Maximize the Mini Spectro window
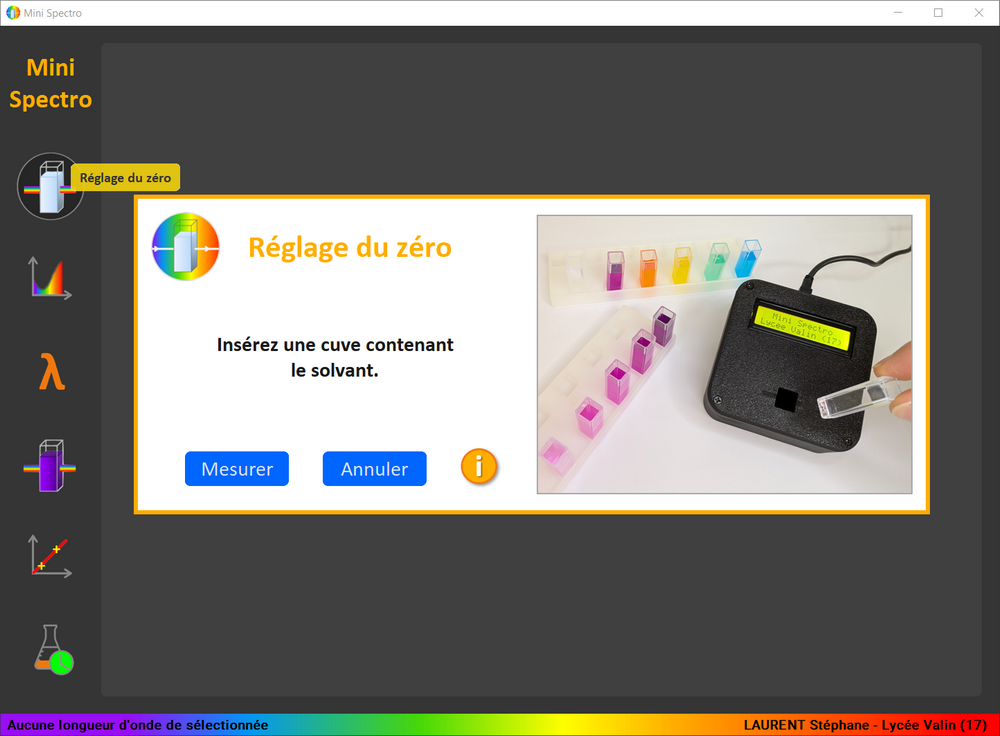Image resolution: width=1000 pixels, height=736 pixels. (x=938, y=13)
